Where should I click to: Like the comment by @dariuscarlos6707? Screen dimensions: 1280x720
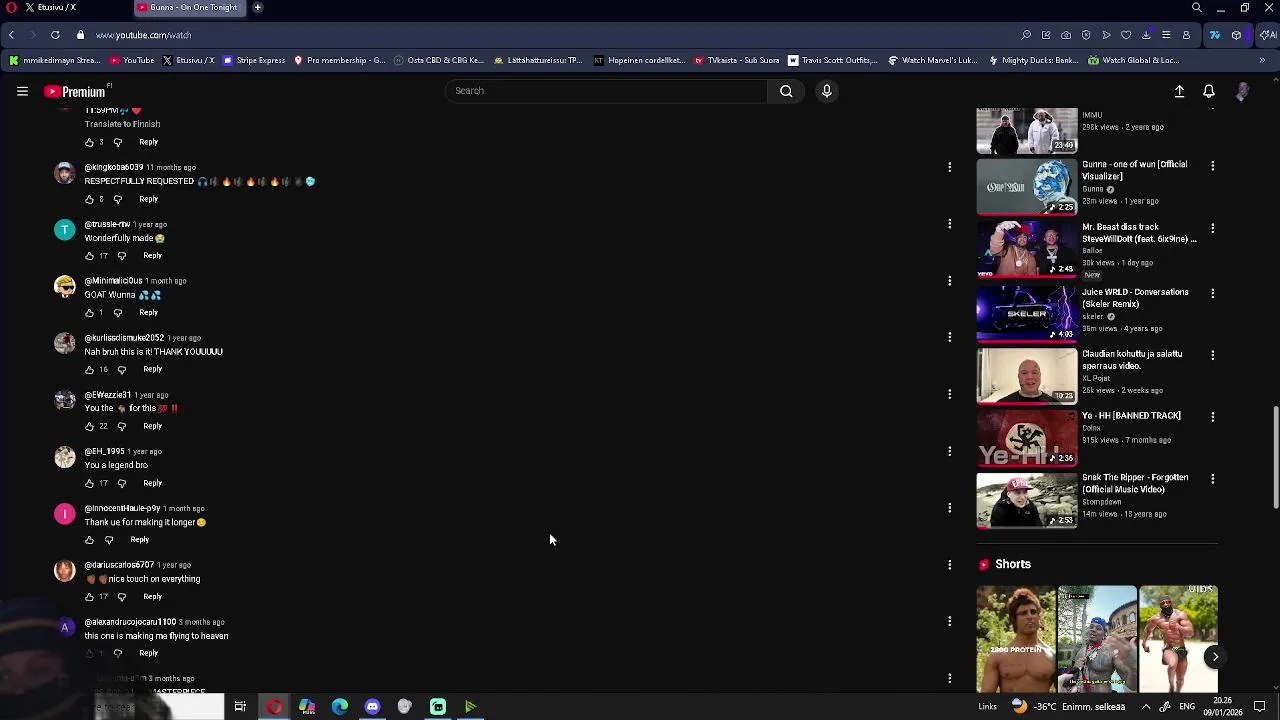pos(89,597)
